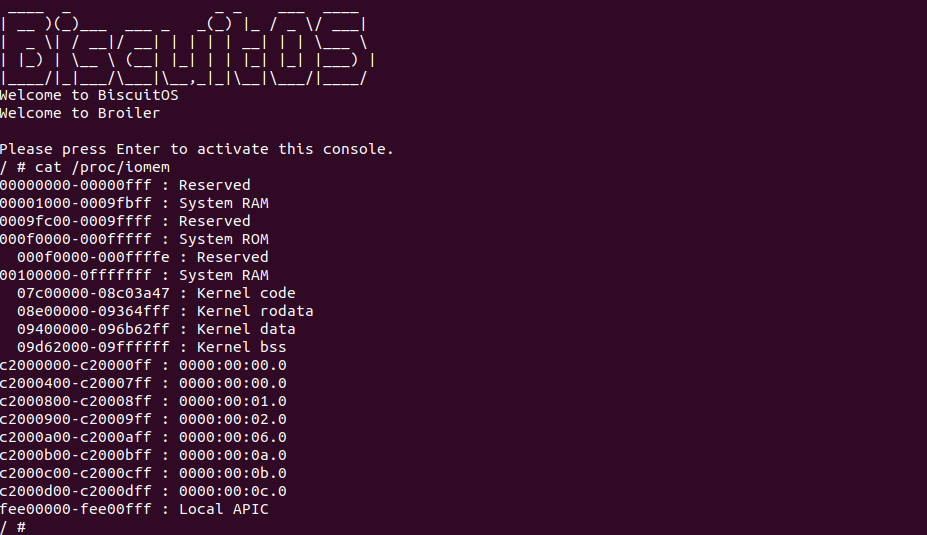Image resolution: width=927 pixels, height=535 pixels.
Task: Click the Kernel bss memory range
Action: point(152,347)
